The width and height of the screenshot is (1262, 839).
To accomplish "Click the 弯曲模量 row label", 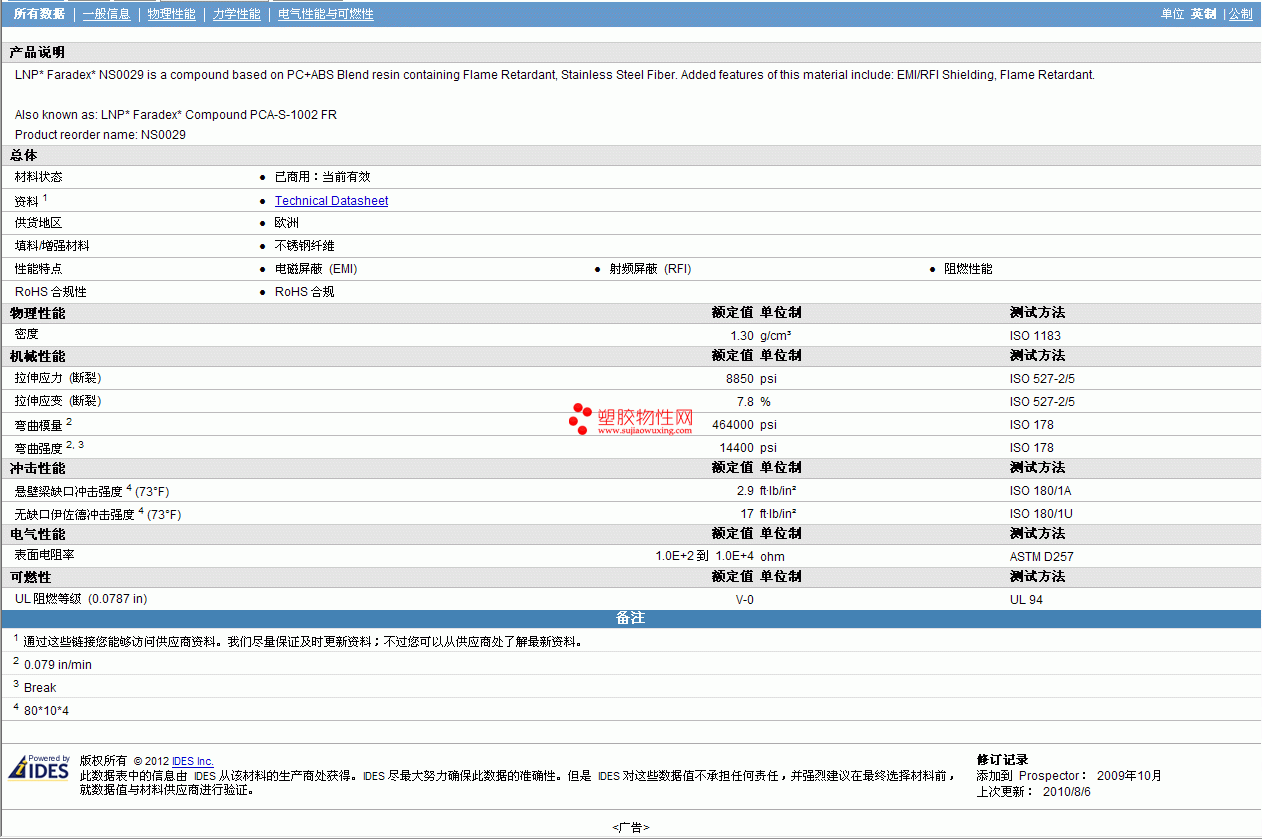I will pyautogui.click(x=39, y=425).
